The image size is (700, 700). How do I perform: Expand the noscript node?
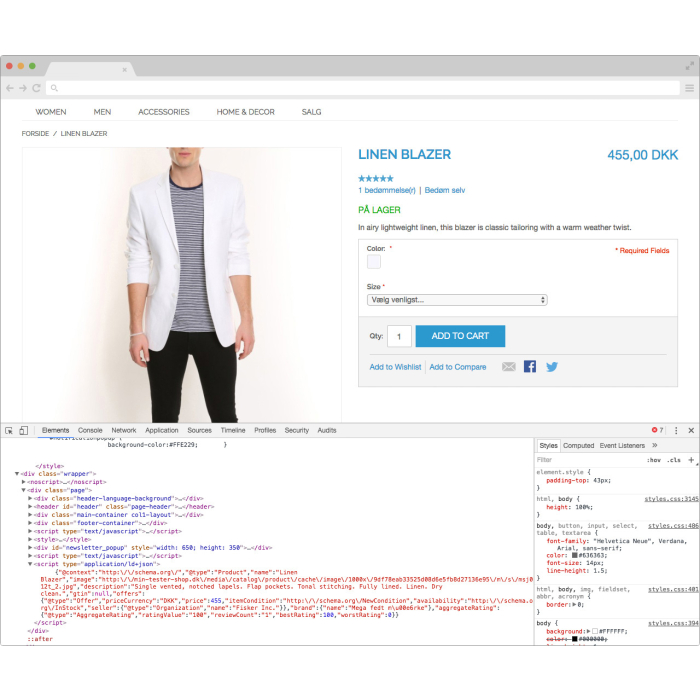(x=24, y=482)
